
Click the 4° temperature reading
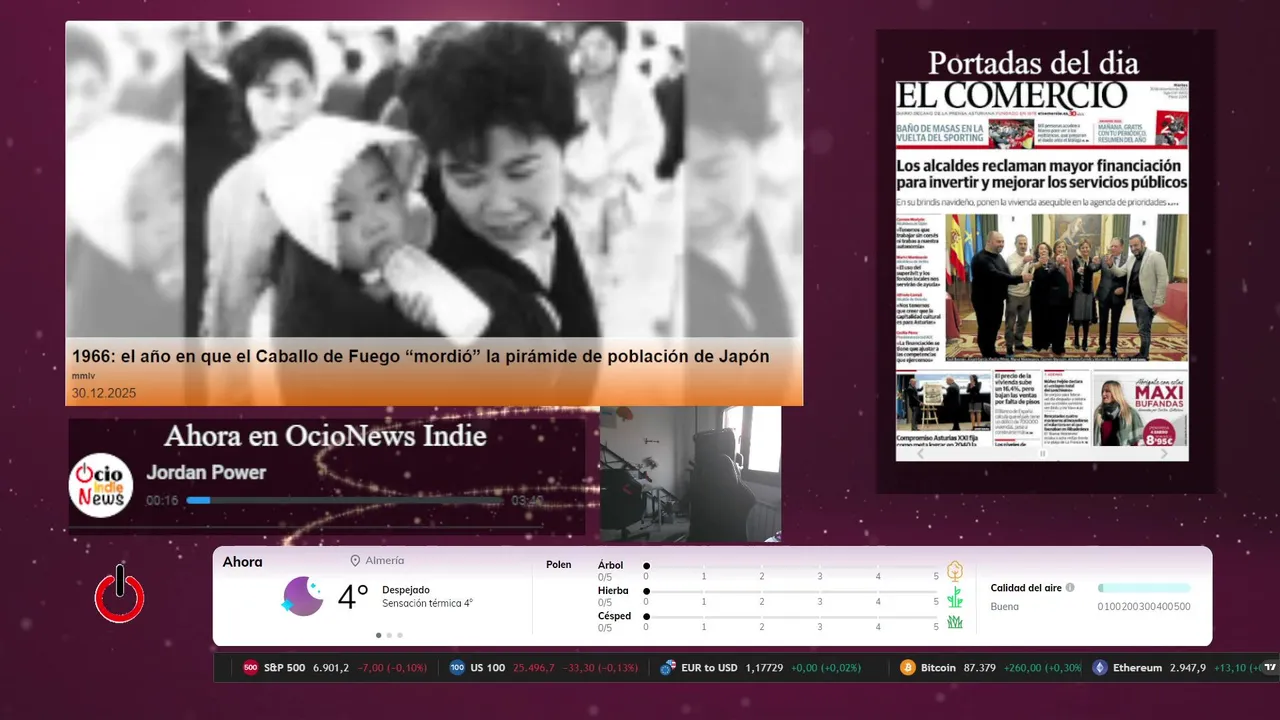353,597
